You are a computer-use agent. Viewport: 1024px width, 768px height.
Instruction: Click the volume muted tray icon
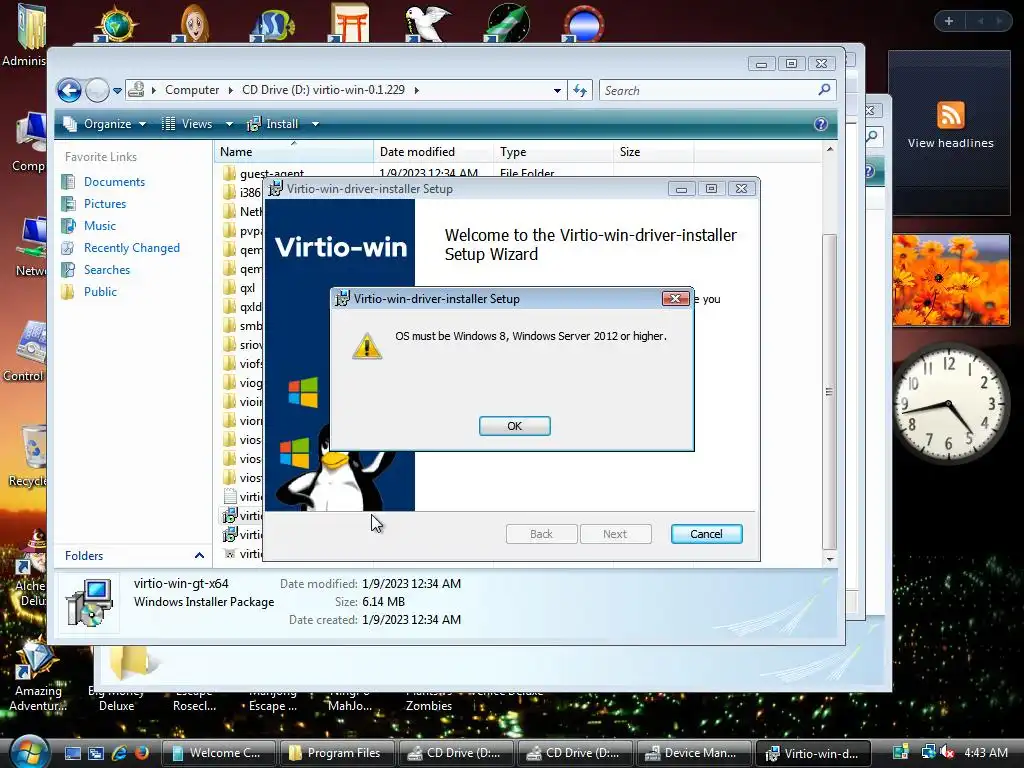(x=947, y=753)
